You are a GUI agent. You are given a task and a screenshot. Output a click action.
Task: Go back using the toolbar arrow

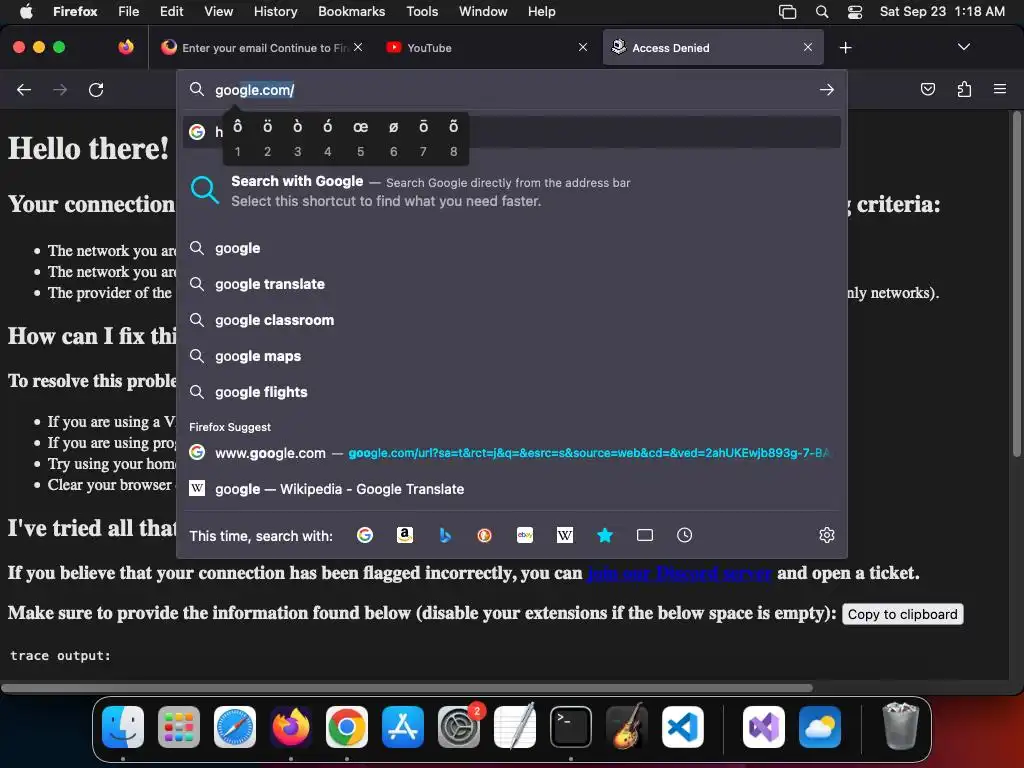click(24, 89)
